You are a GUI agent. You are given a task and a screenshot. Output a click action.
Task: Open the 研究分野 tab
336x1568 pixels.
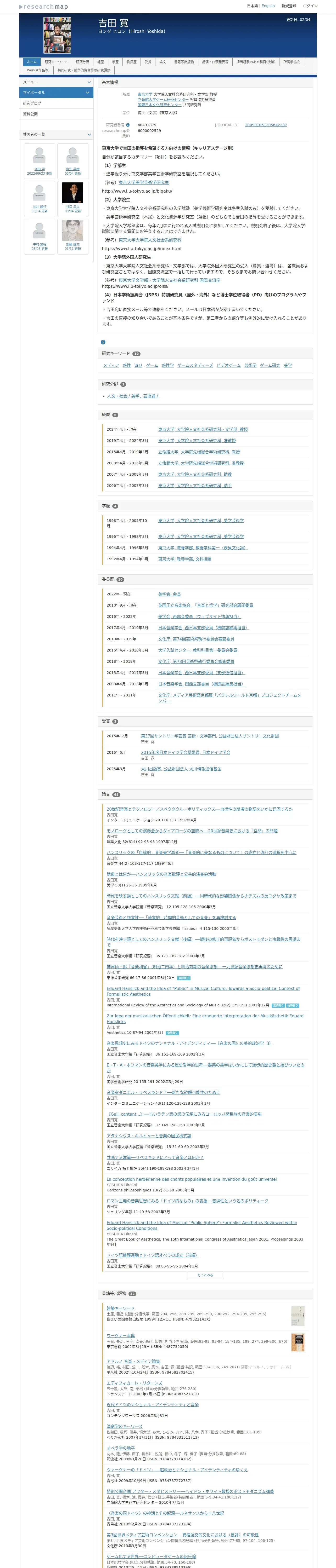tap(82, 62)
